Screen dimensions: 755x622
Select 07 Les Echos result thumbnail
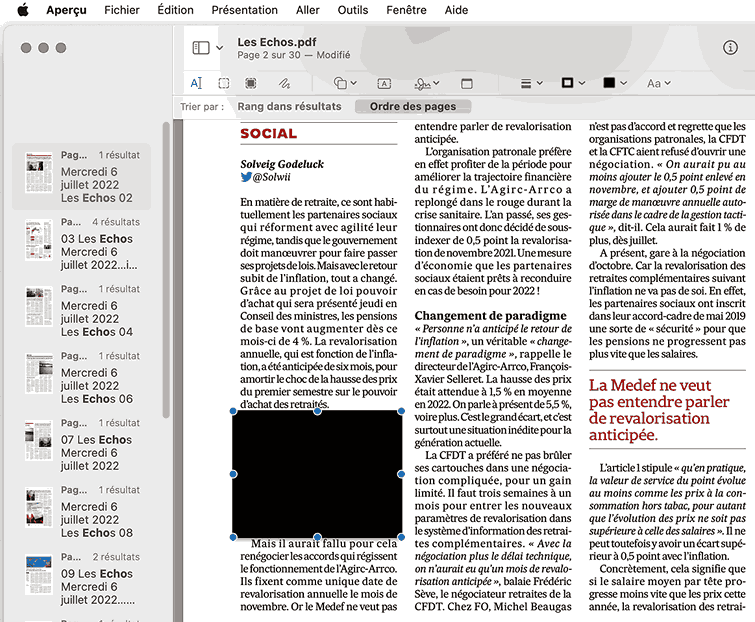click(39, 441)
